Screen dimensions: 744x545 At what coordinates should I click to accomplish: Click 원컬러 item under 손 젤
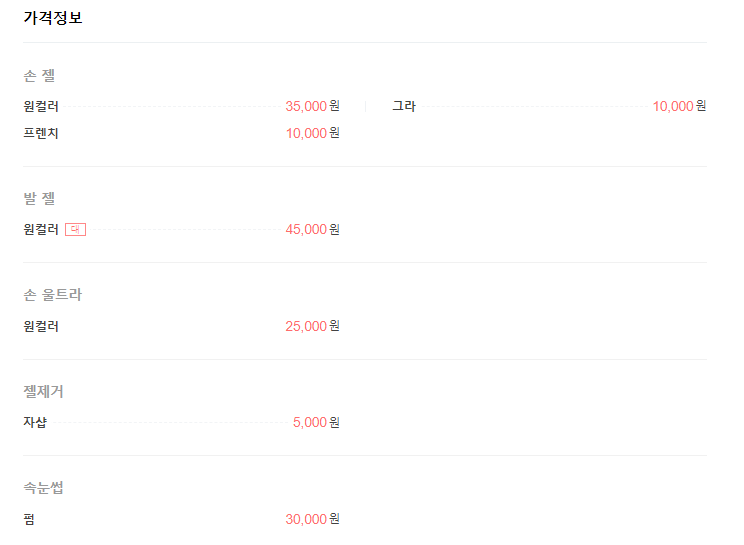tap(41, 106)
